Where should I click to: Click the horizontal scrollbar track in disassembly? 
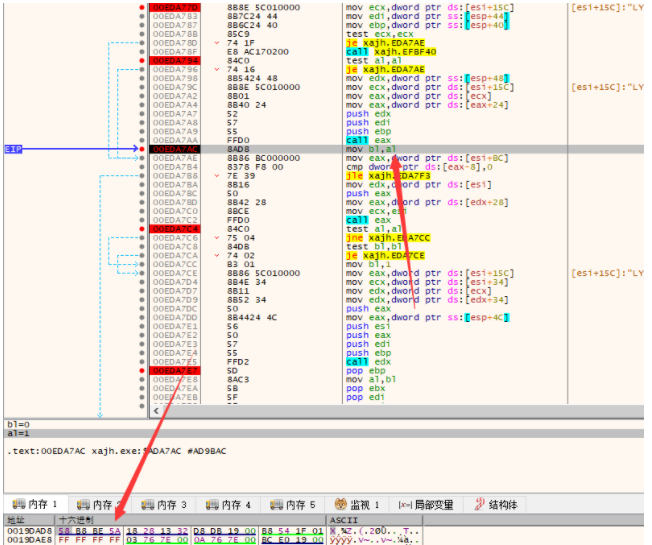[403, 411]
